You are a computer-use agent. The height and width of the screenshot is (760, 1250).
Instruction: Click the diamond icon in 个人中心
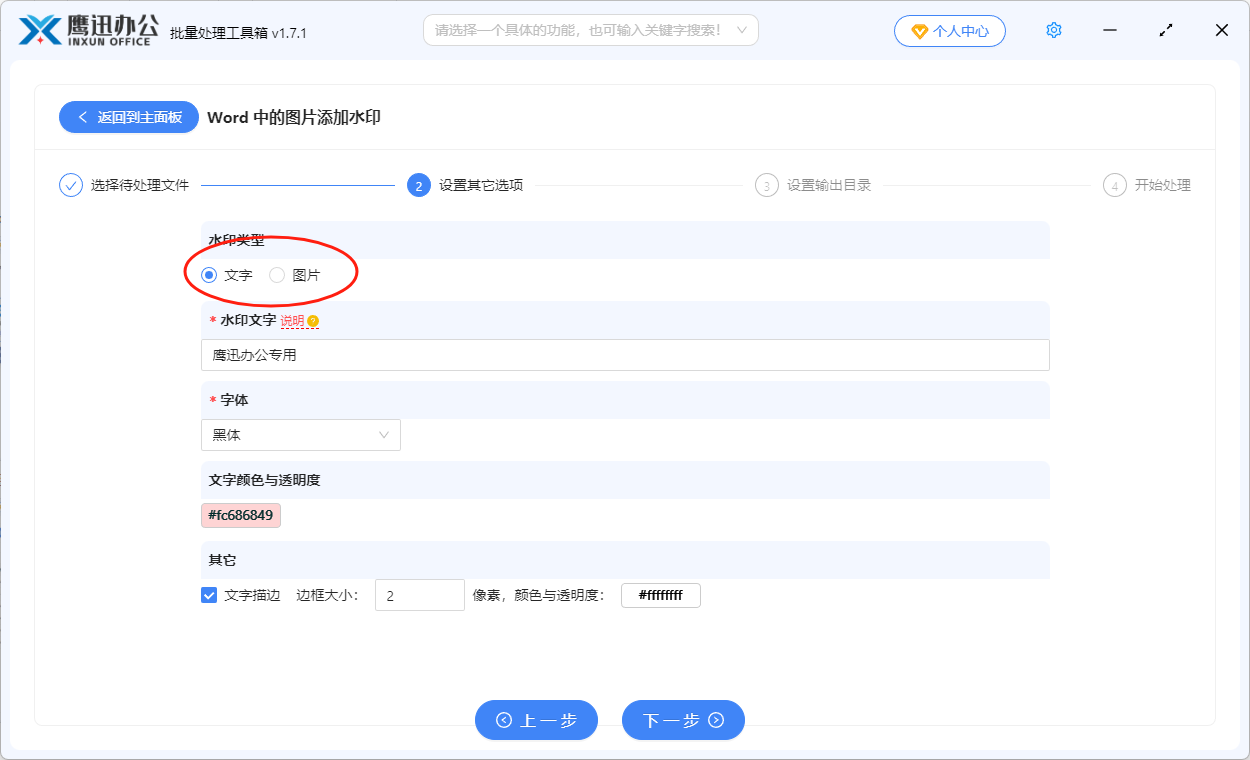[x=919, y=31]
